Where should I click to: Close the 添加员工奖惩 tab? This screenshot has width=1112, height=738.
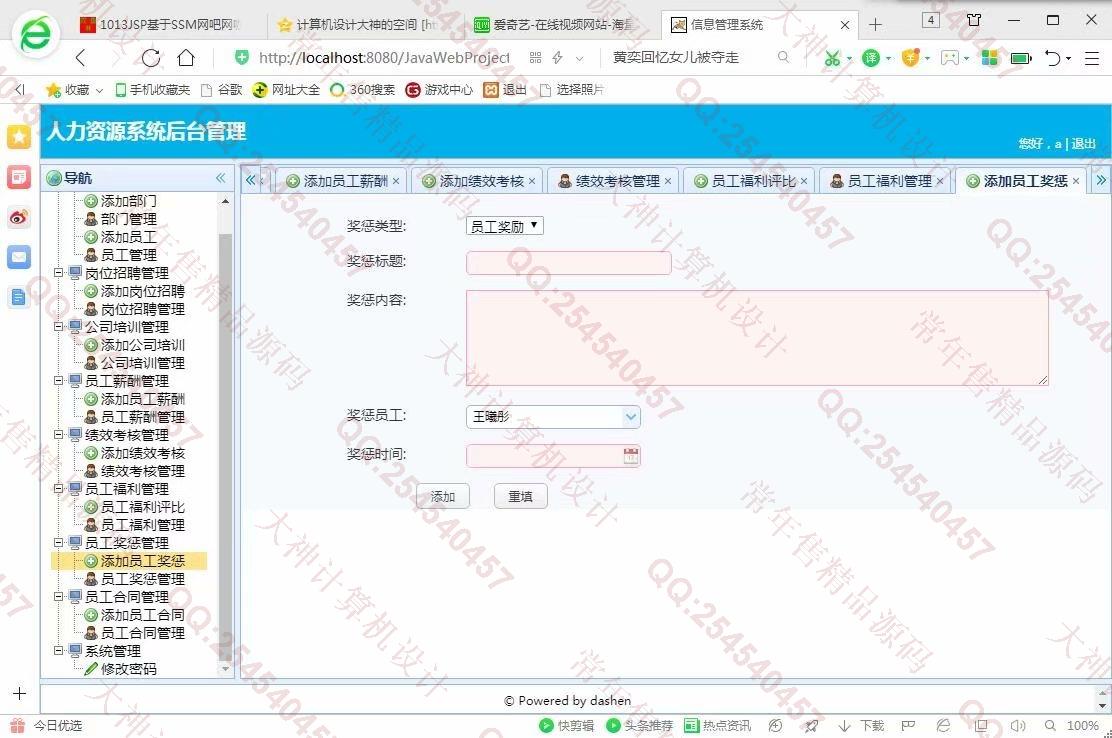point(1076,181)
